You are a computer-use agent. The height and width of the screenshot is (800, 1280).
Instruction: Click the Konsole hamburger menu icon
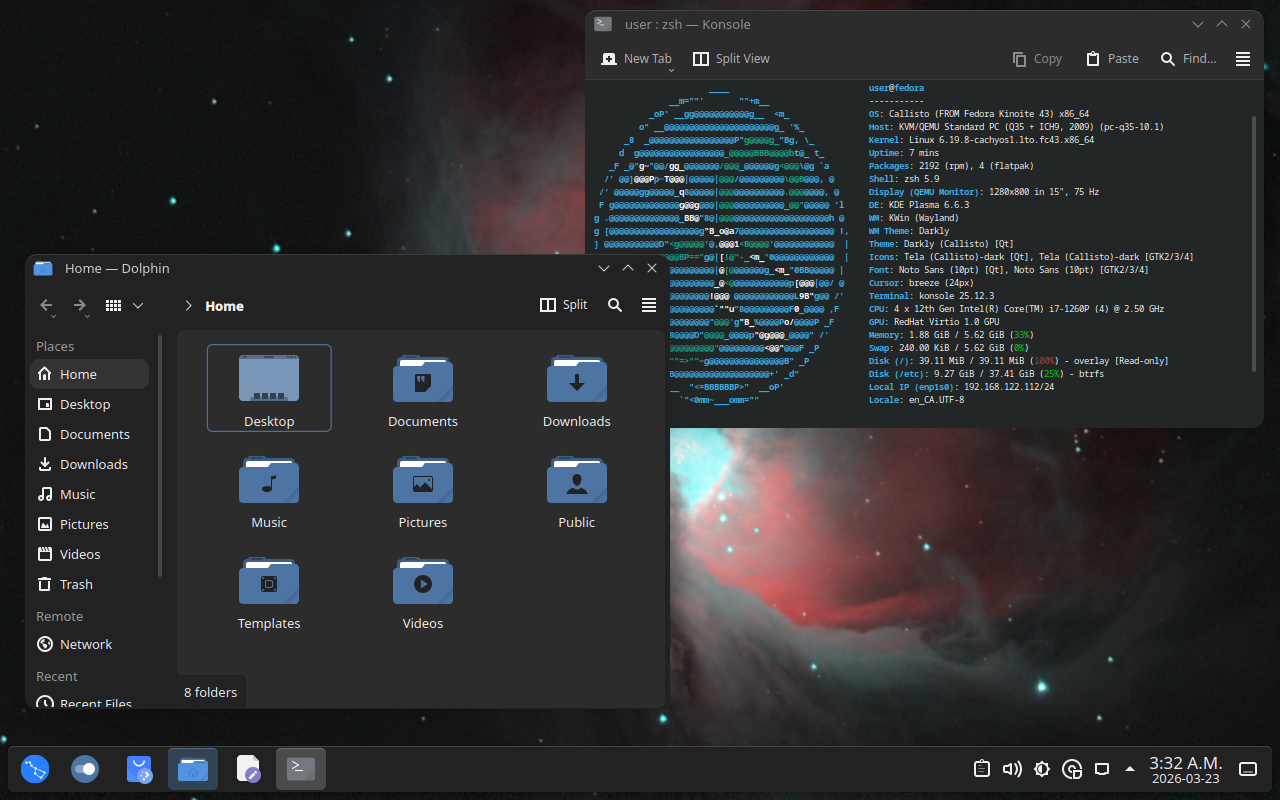point(1243,59)
